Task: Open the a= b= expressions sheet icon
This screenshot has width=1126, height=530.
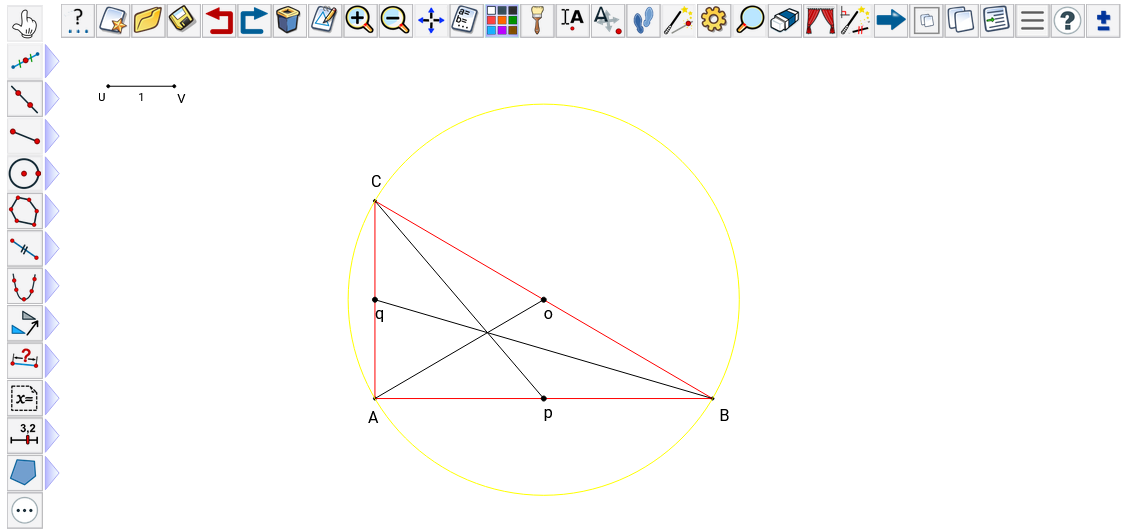Action: tap(466, 21)
